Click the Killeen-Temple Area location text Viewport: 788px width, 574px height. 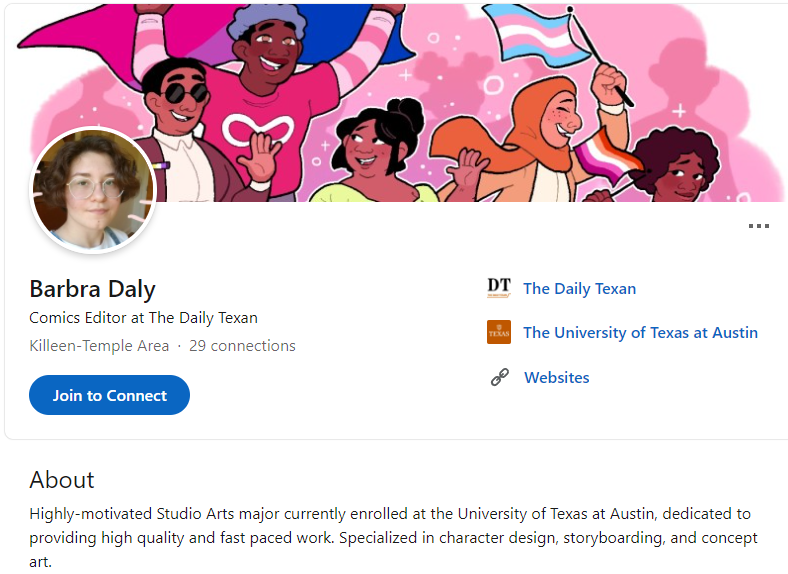[99, 346]
